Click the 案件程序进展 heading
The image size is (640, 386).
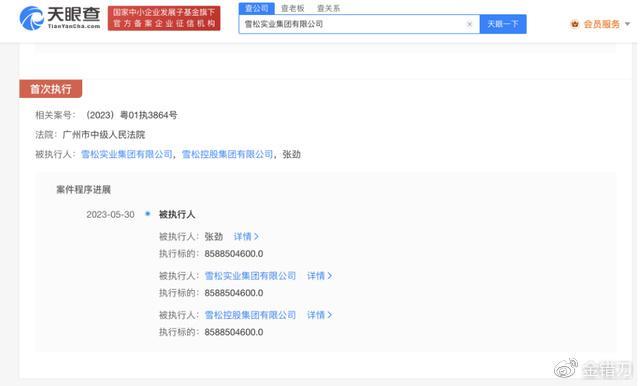[84, 190]
